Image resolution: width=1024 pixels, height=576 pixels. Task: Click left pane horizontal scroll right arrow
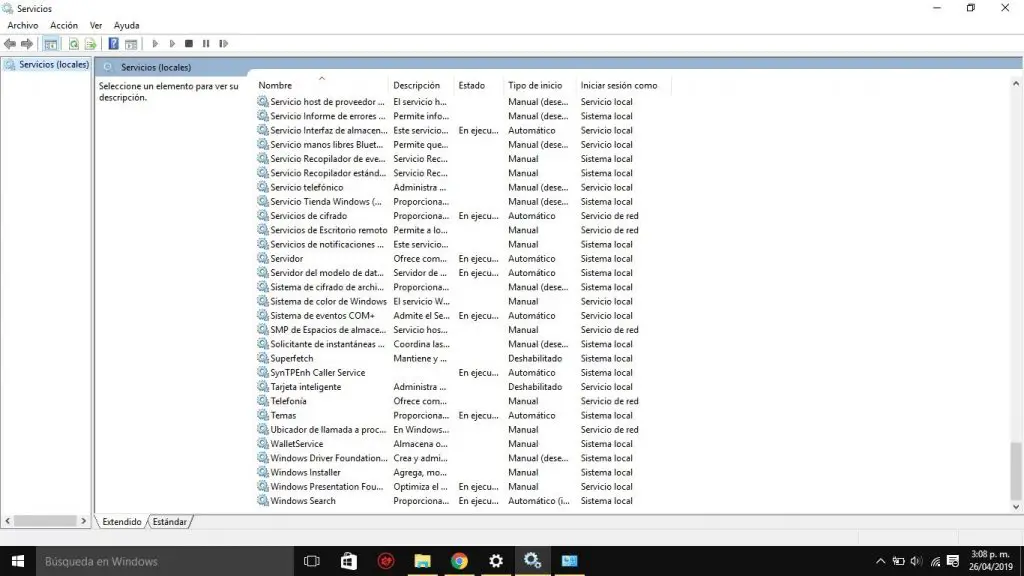point(84,521)
